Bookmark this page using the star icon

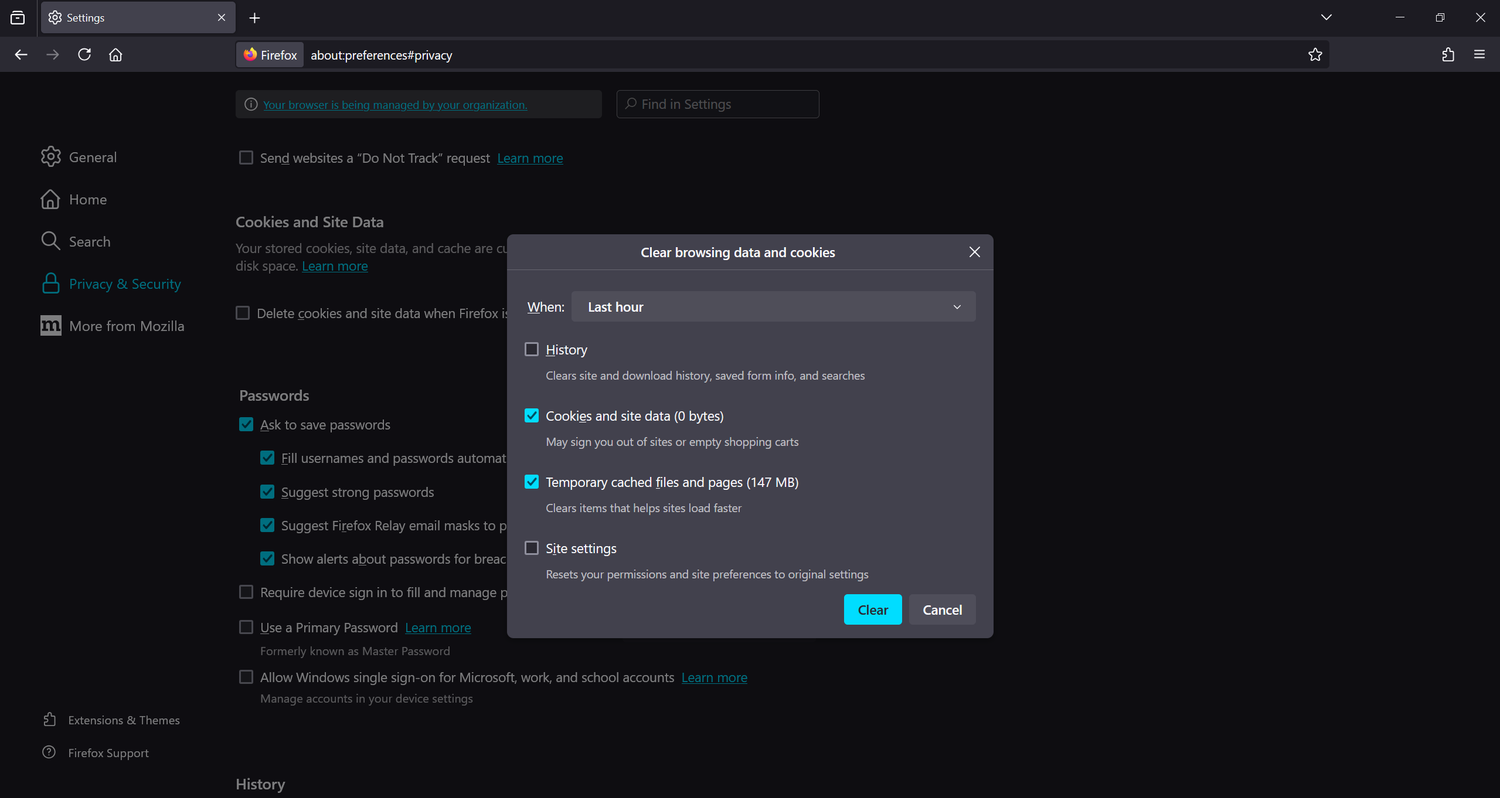(x=1315, y=55)
